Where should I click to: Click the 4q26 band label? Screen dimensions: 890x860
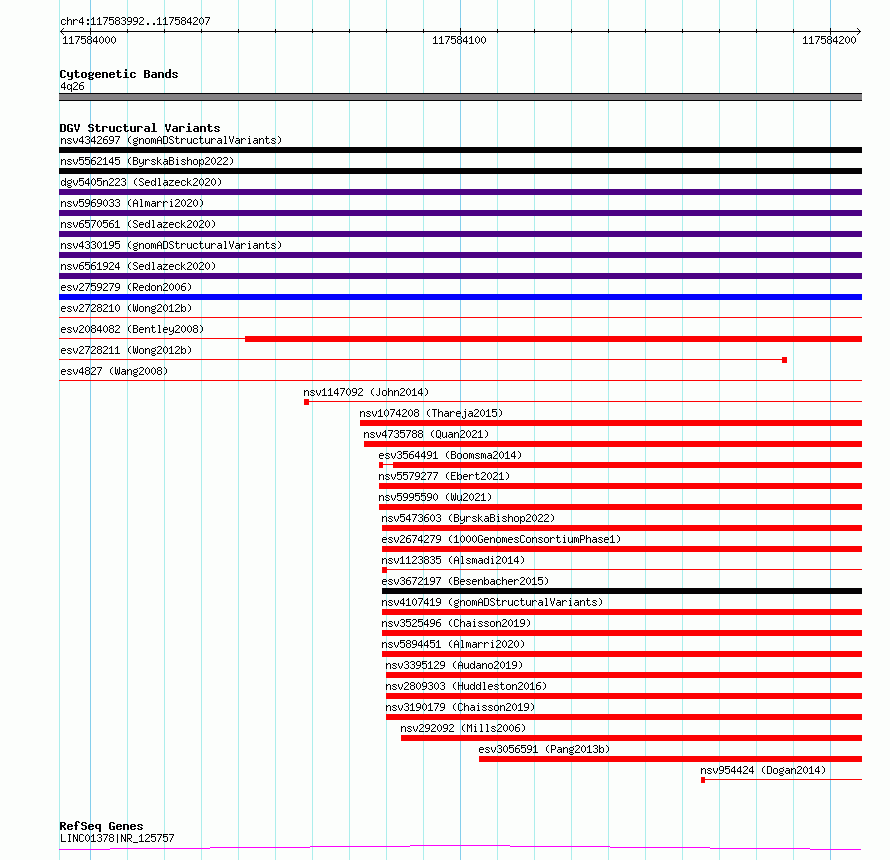pos(72,86)
